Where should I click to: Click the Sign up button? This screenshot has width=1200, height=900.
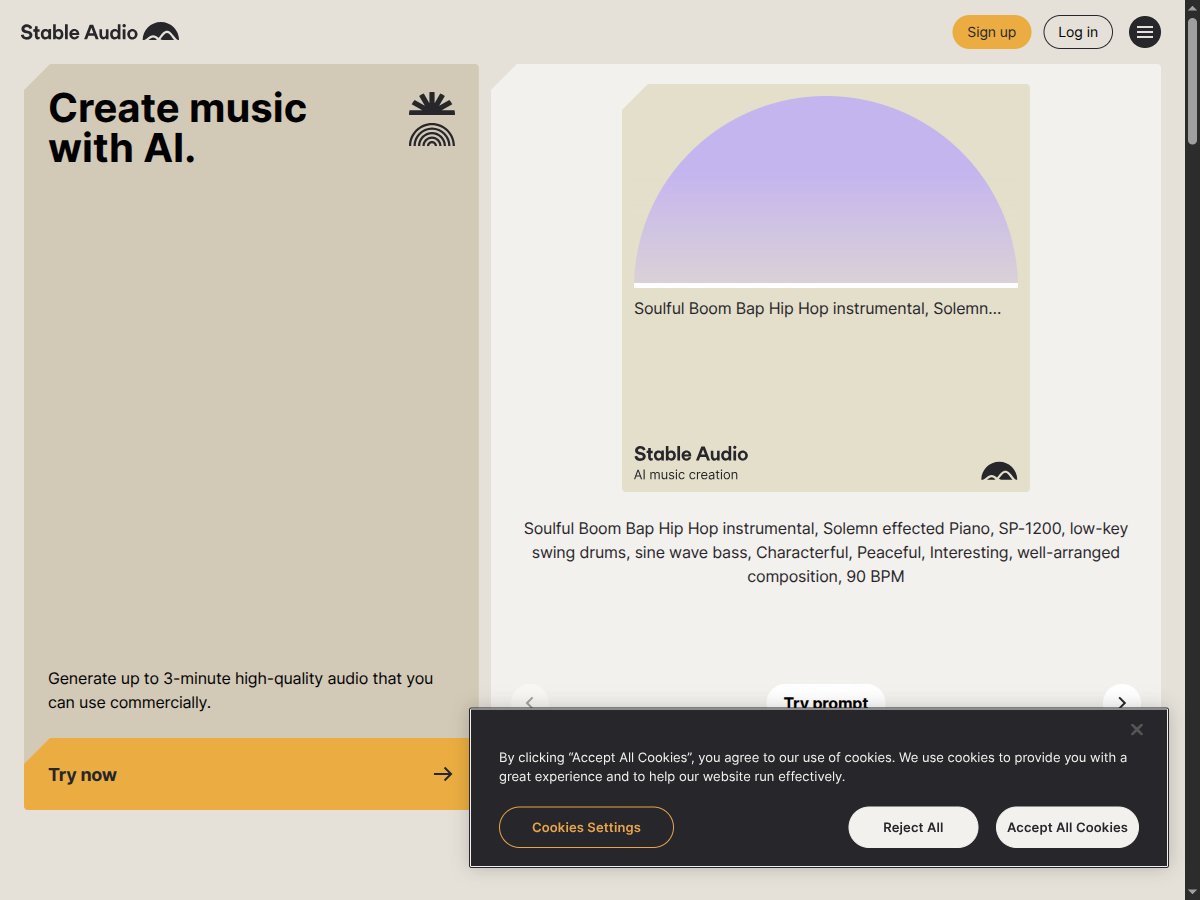[991, 31]
